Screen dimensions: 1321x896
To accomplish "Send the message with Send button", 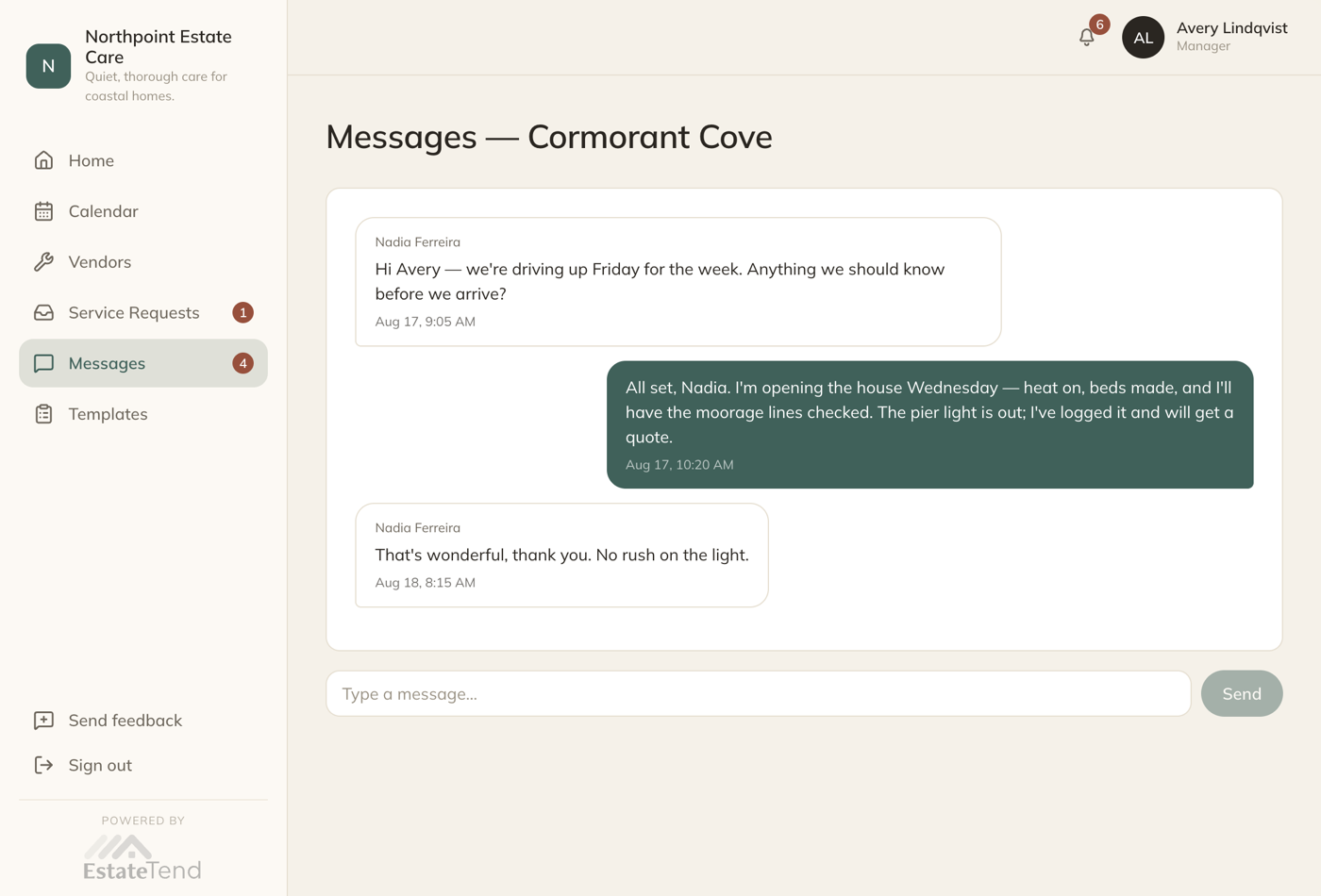I will coord(1242,693).
